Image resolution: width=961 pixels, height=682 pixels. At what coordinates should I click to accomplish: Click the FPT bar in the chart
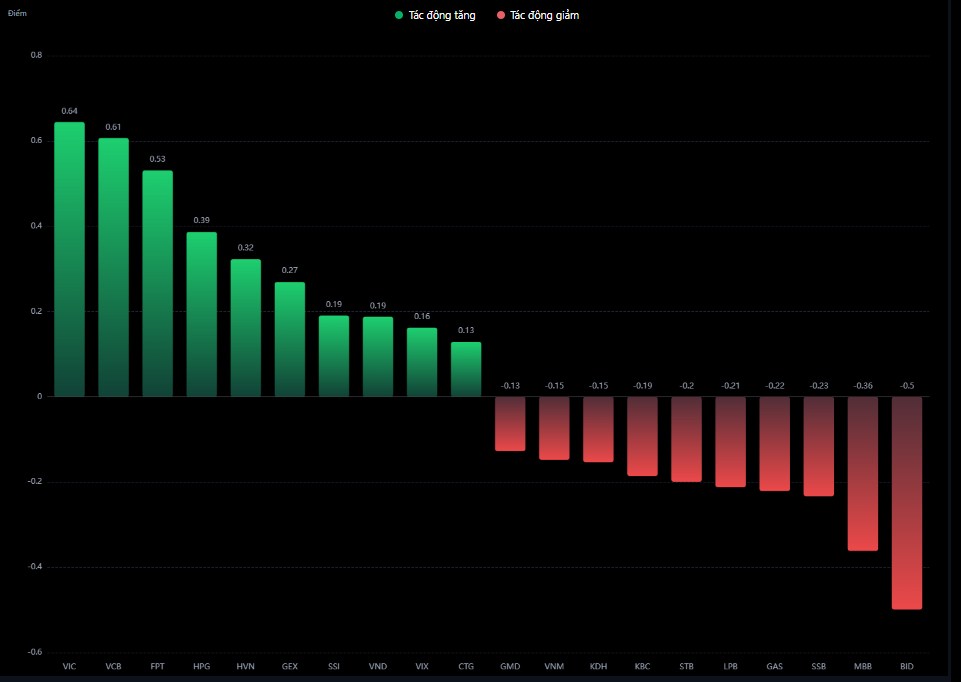pyautogui.click(x=157, y=284)
